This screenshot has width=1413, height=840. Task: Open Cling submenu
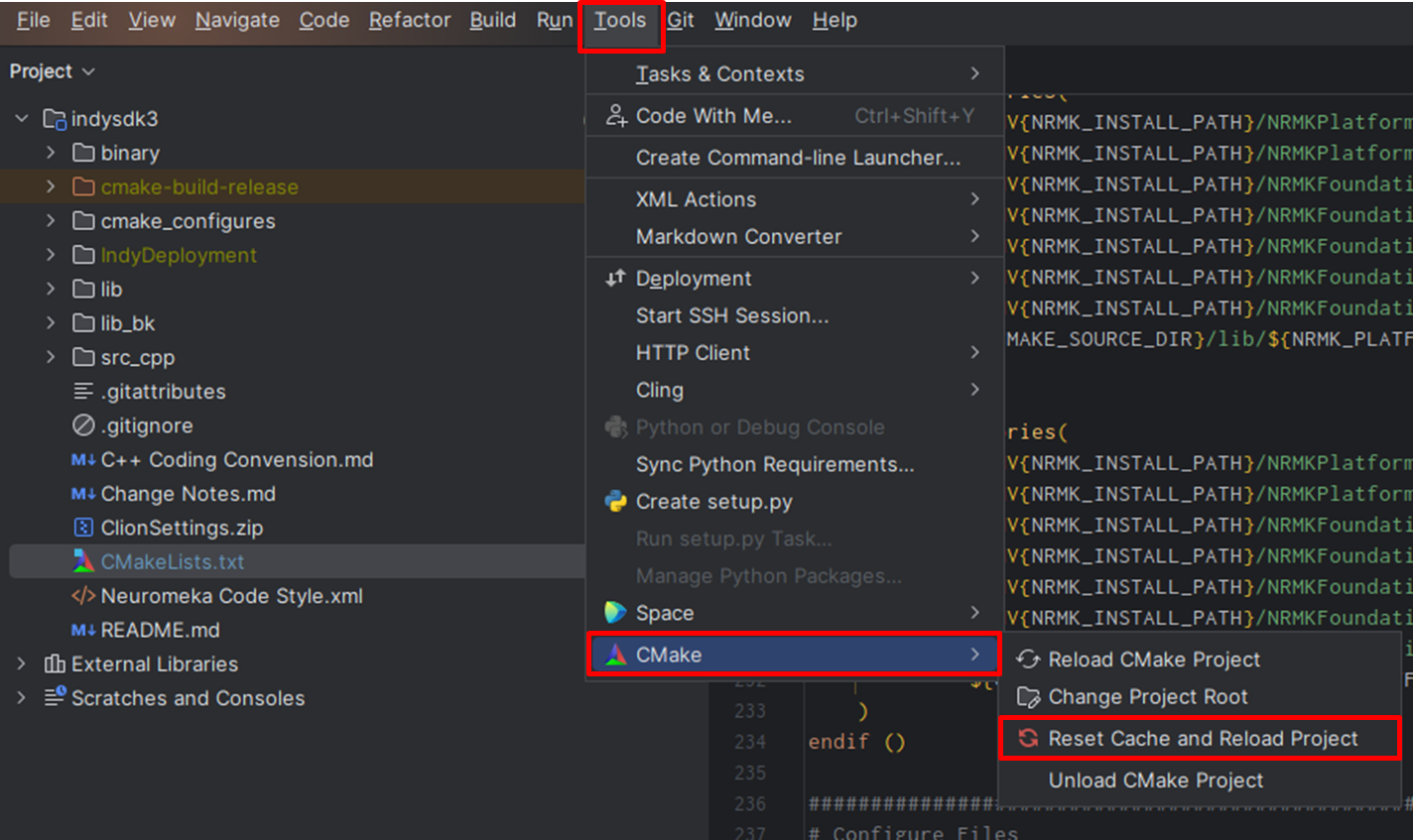click(x=794, y=391)
